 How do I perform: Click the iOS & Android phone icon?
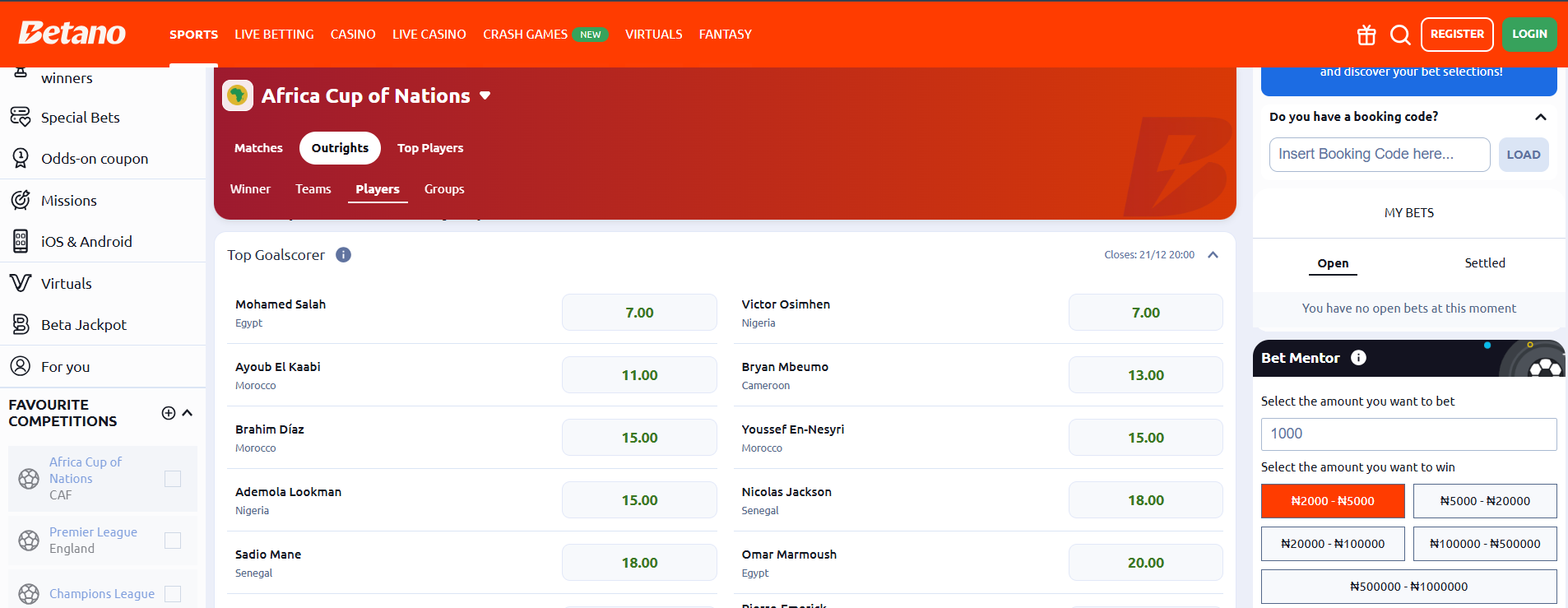[x=21, y=241]
